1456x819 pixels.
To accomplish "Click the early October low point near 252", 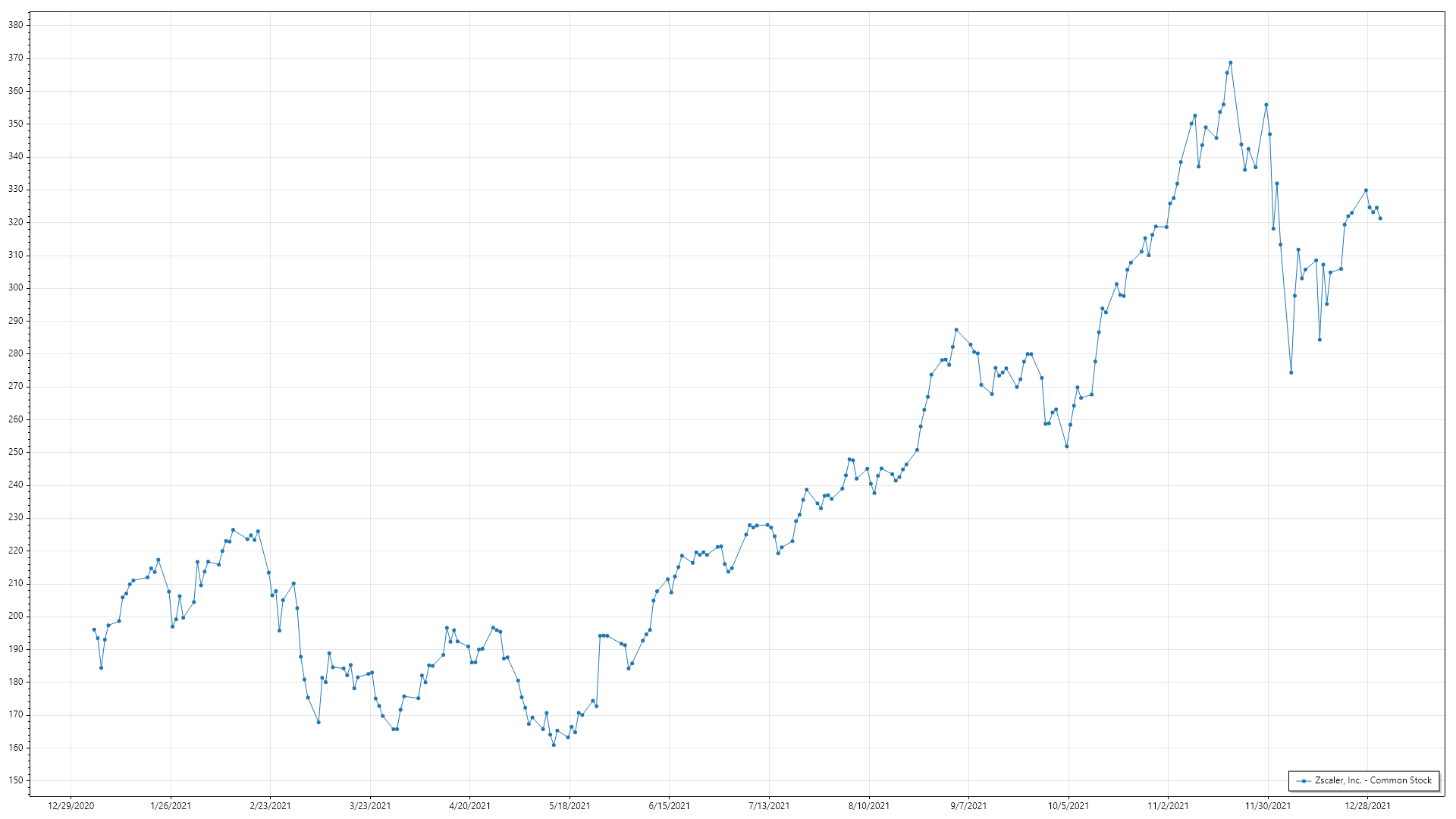I will pyautogui.click(x=1066, y=447).
